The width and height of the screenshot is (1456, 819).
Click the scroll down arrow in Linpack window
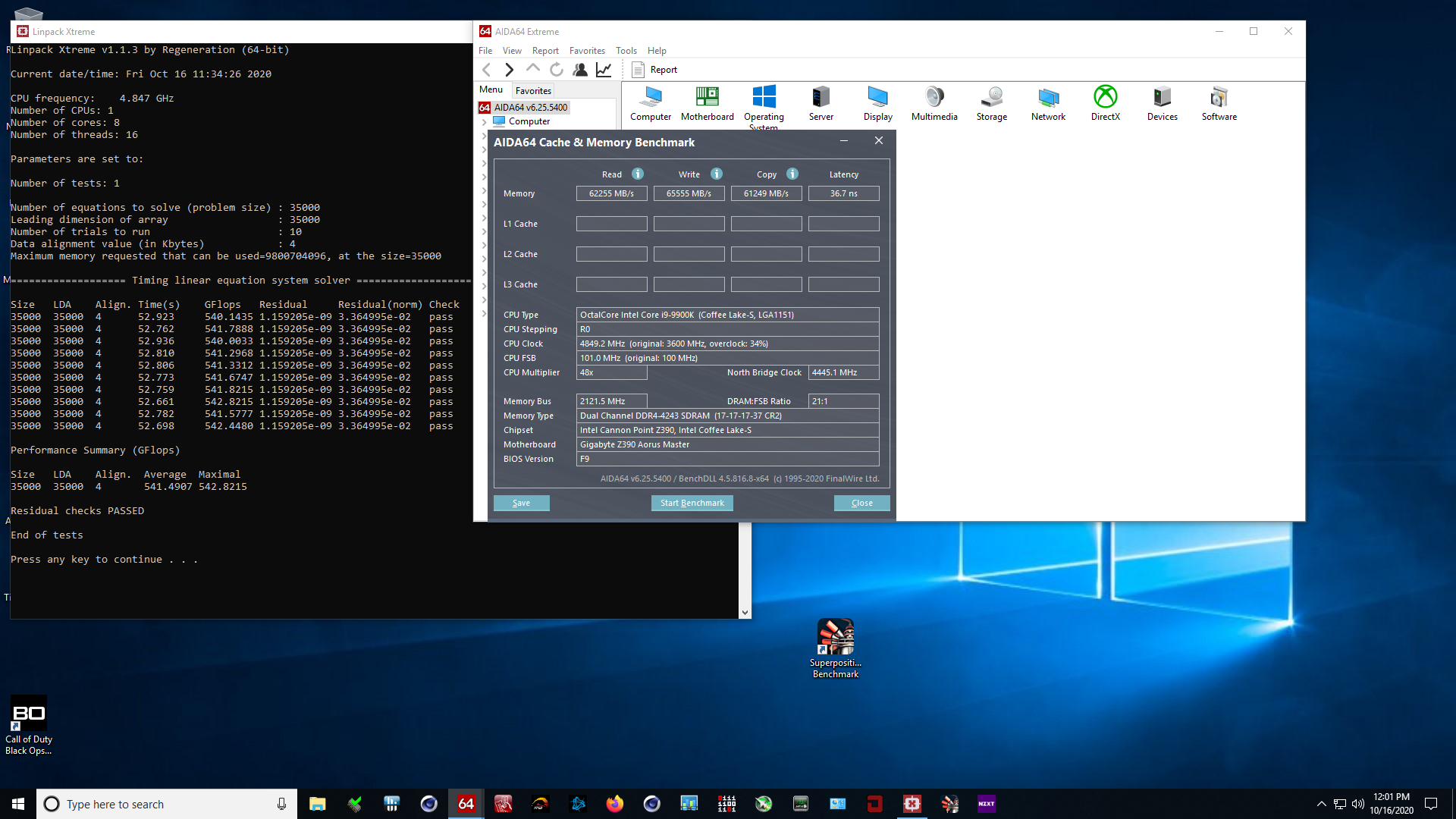(x=745, y=613)
